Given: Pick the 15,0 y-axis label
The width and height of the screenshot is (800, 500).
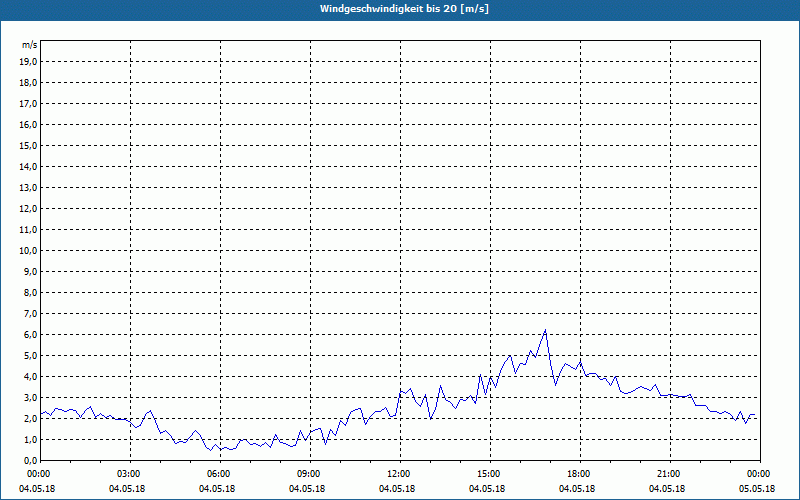Looking at the screenshot, I should coord(28,145).
